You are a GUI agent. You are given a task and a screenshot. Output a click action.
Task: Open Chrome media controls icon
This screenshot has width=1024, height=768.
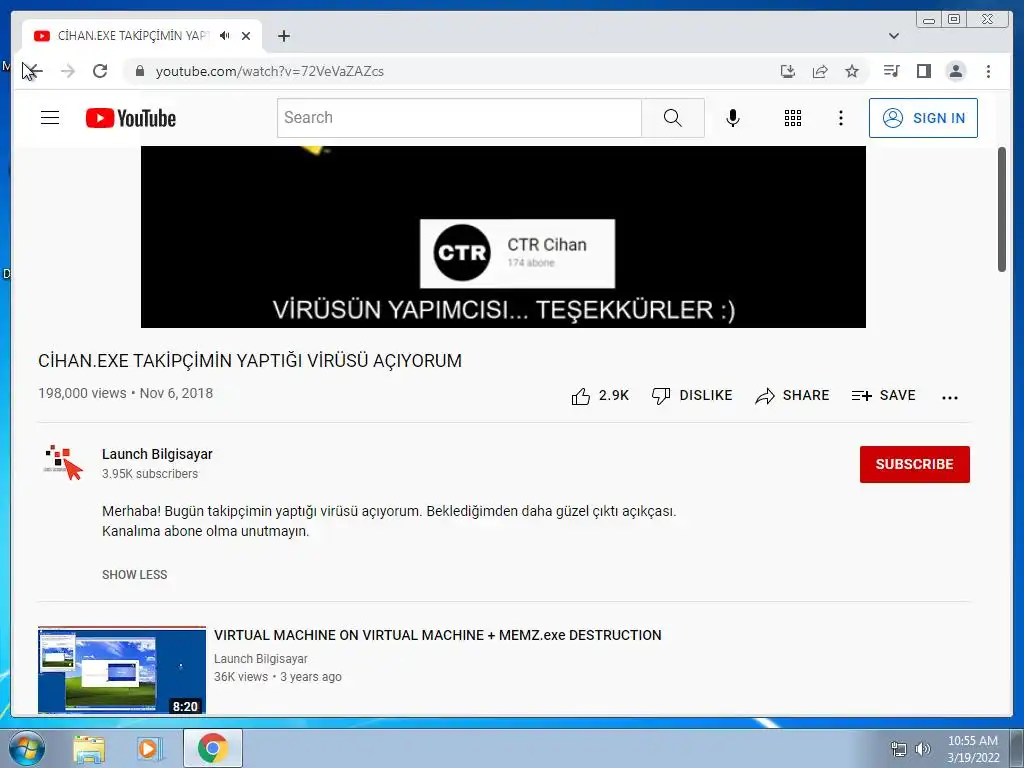[x=891, y=71]
